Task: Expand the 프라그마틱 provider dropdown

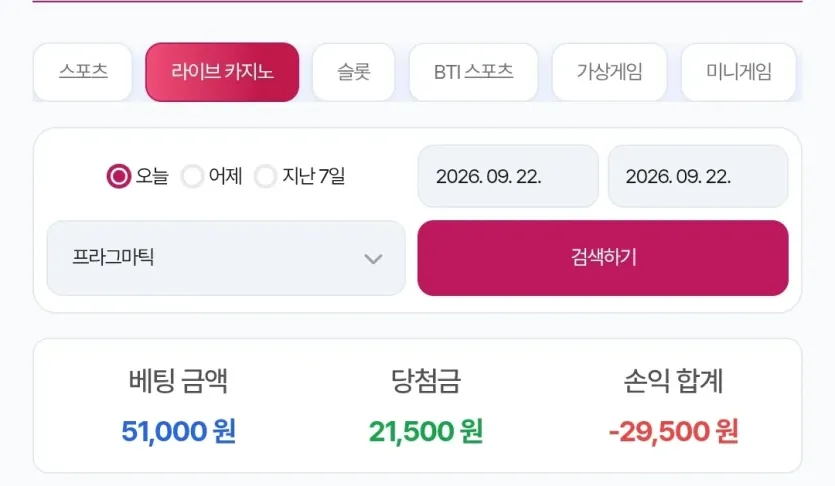Action: pyautogui.click(x=226, y=258)
